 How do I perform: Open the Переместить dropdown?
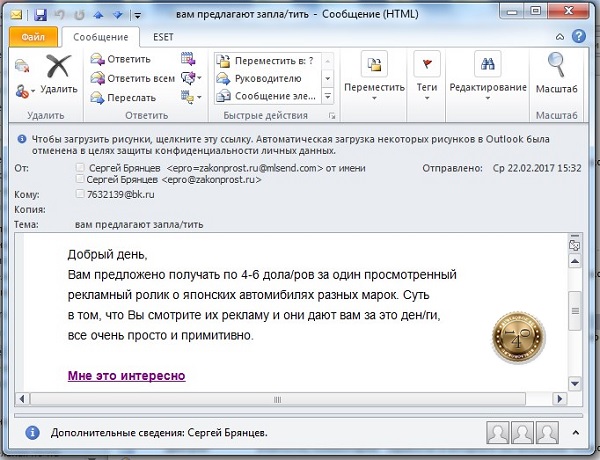click(x=374, y=78)
